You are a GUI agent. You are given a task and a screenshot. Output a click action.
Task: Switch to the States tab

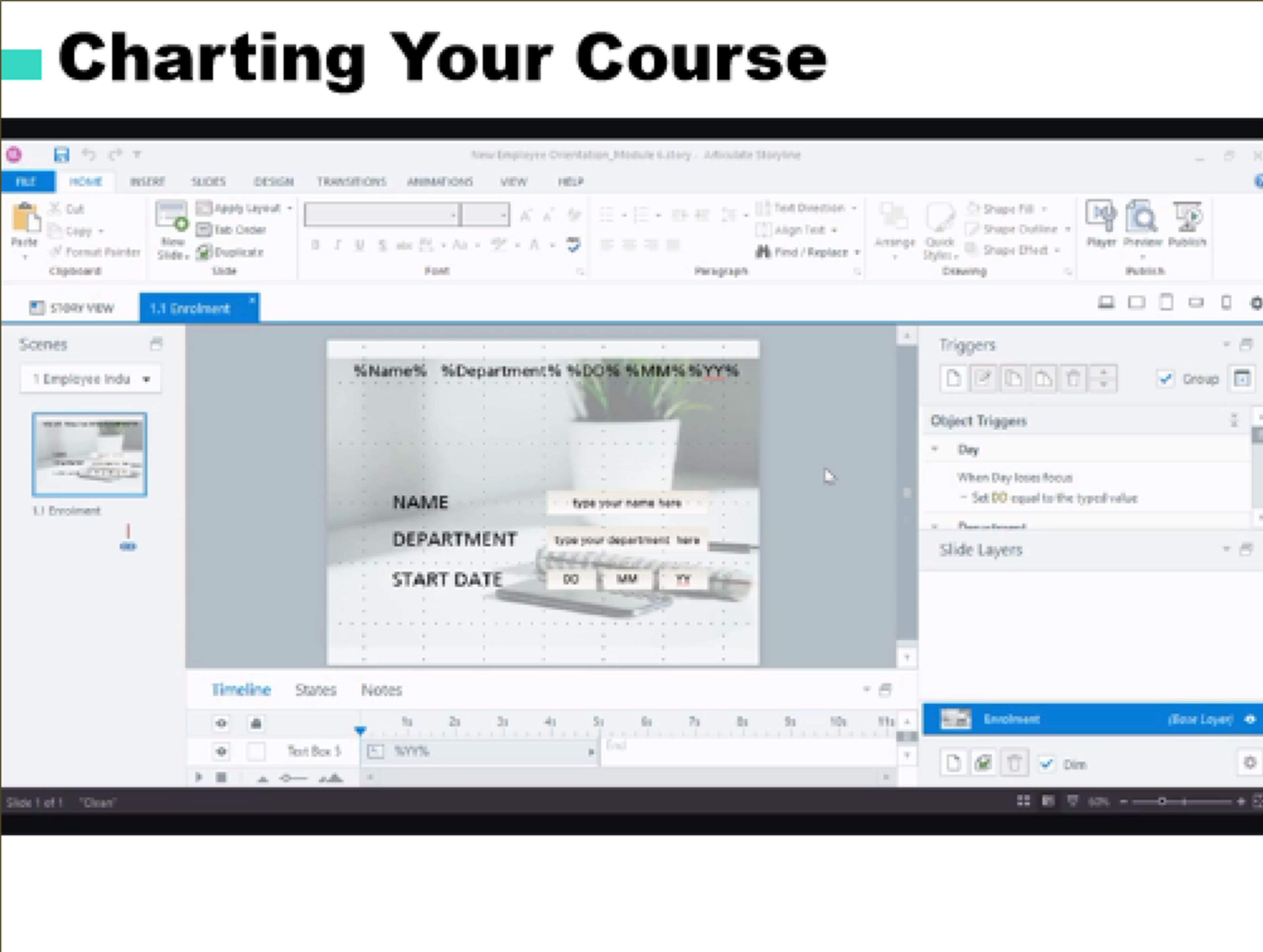click(x=316, y=690)
